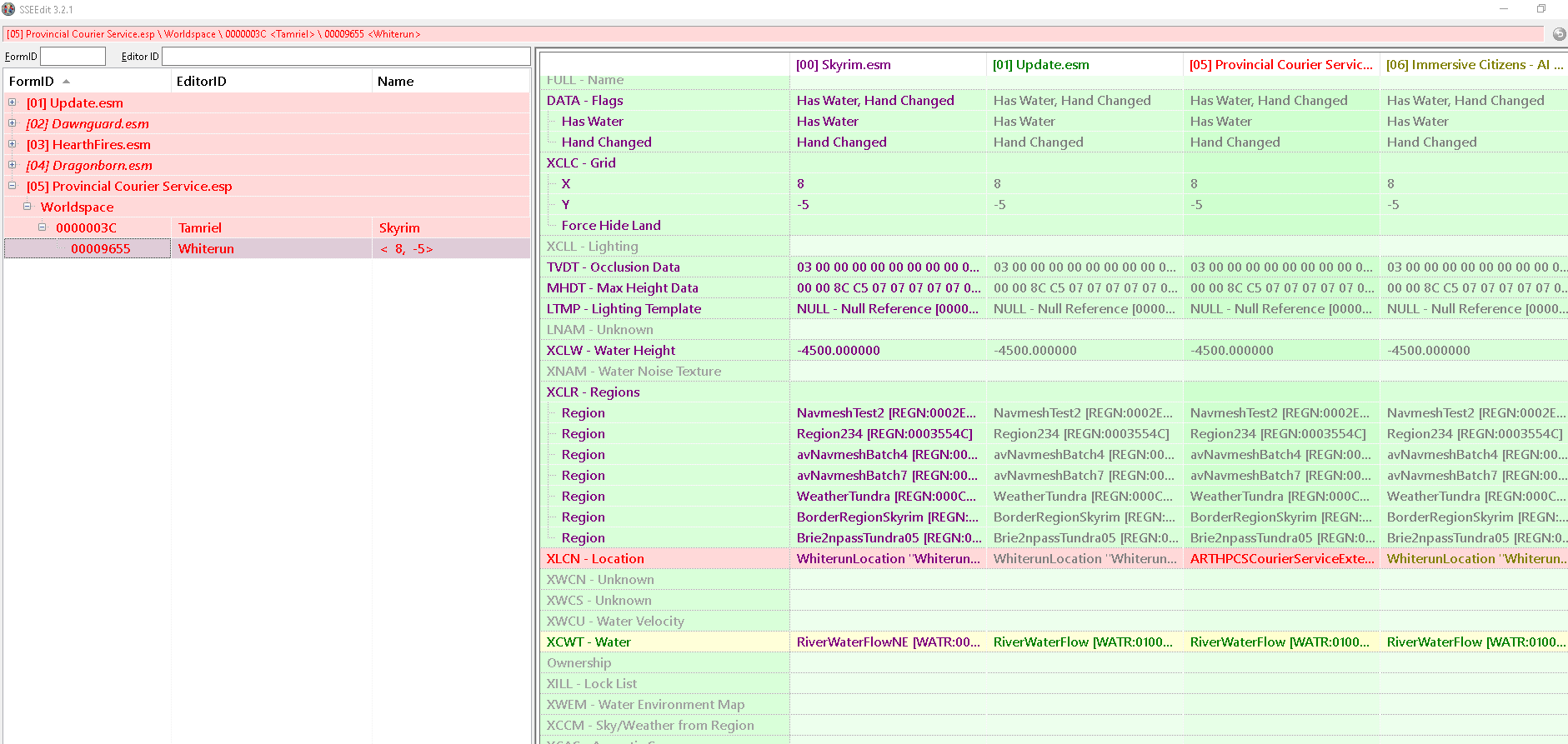The image size is (1568, 744).
Task: Expand the Update.esm tree node
Action: [13, 102]
